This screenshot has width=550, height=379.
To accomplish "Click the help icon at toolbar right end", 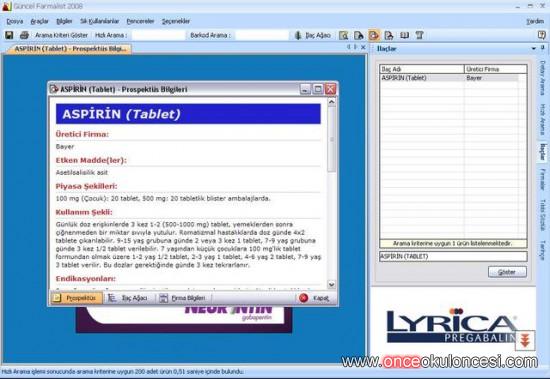I will [x=542, y=35].
